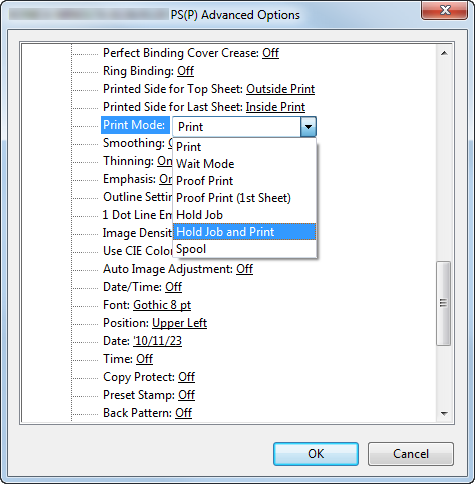The image size is (475, 484).
Task: Click the Cancel button
Action: tap(411, 454)
